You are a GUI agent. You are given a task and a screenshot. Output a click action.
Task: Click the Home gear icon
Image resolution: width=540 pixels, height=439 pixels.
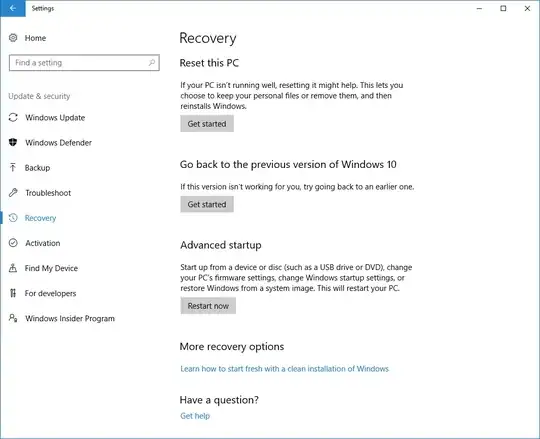pyautogui.click(x=13, y=38)
